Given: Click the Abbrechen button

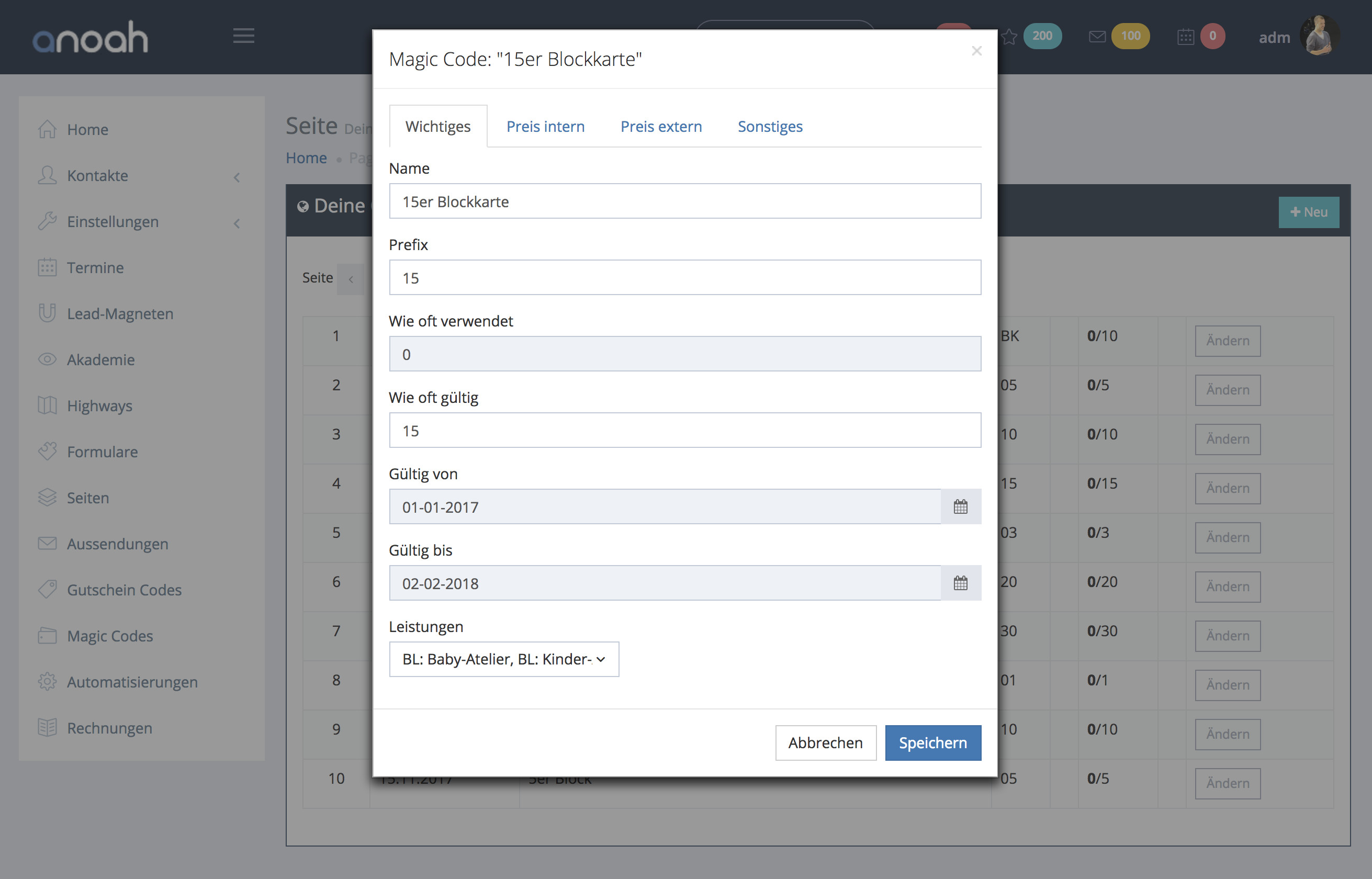Looking at the screenshot, I should coord(825,742).
